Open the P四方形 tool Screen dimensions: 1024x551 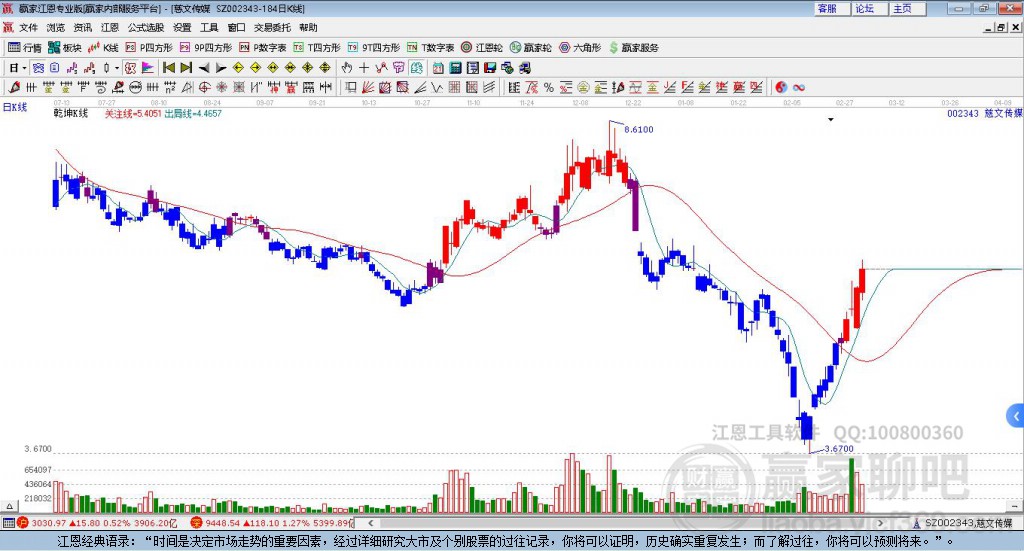(x=149, y=48)
